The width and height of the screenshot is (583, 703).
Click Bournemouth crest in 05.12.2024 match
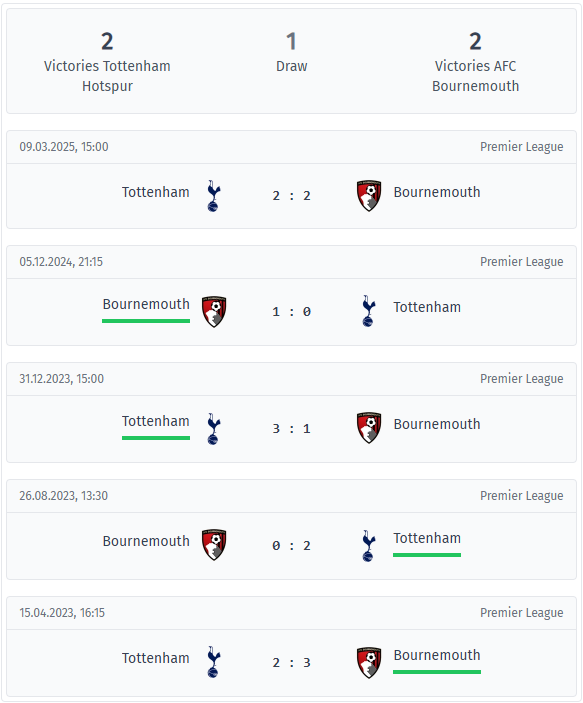[214, 312]
